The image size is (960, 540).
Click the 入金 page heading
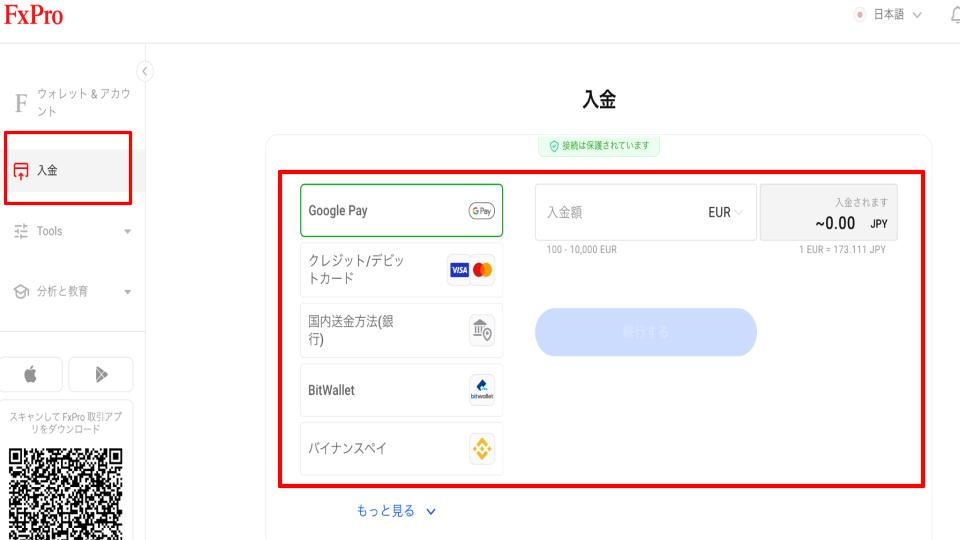[x=599, y=99]
